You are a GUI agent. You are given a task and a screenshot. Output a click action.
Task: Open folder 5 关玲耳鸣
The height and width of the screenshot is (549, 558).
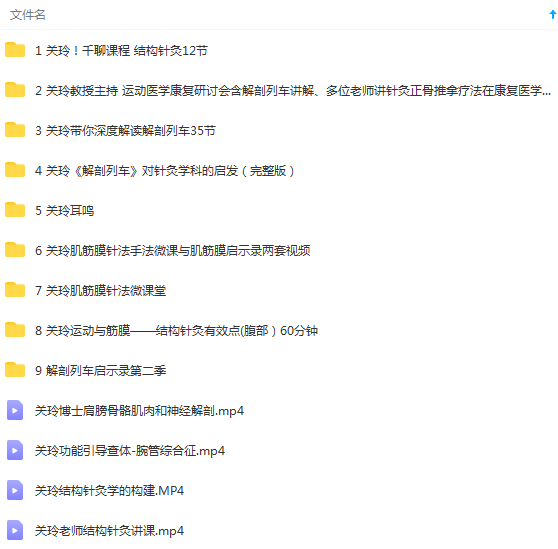64,211
